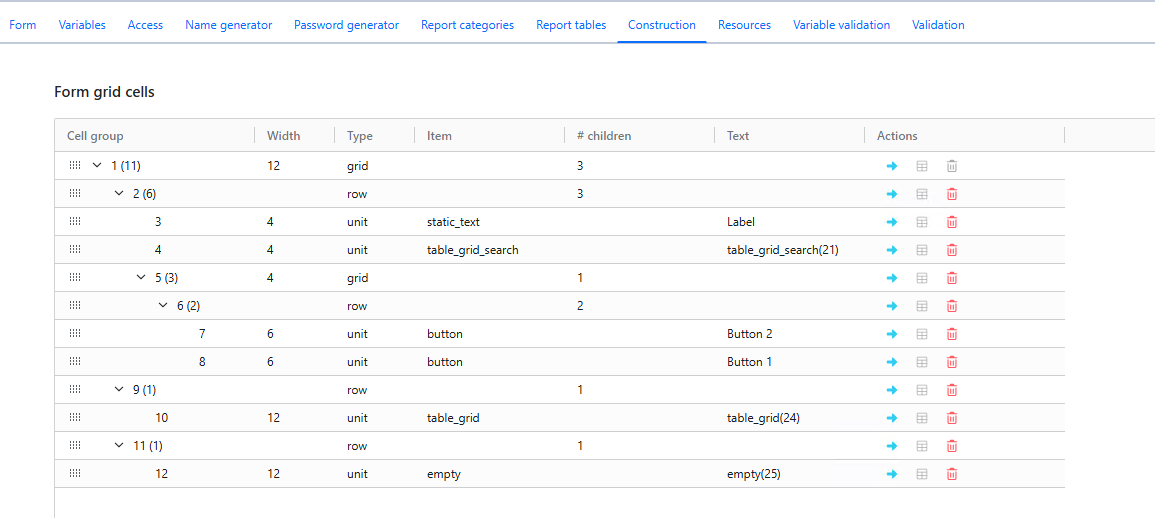
Task: Collapse cell group 5 (3)
Action: (x=141, y=278)
